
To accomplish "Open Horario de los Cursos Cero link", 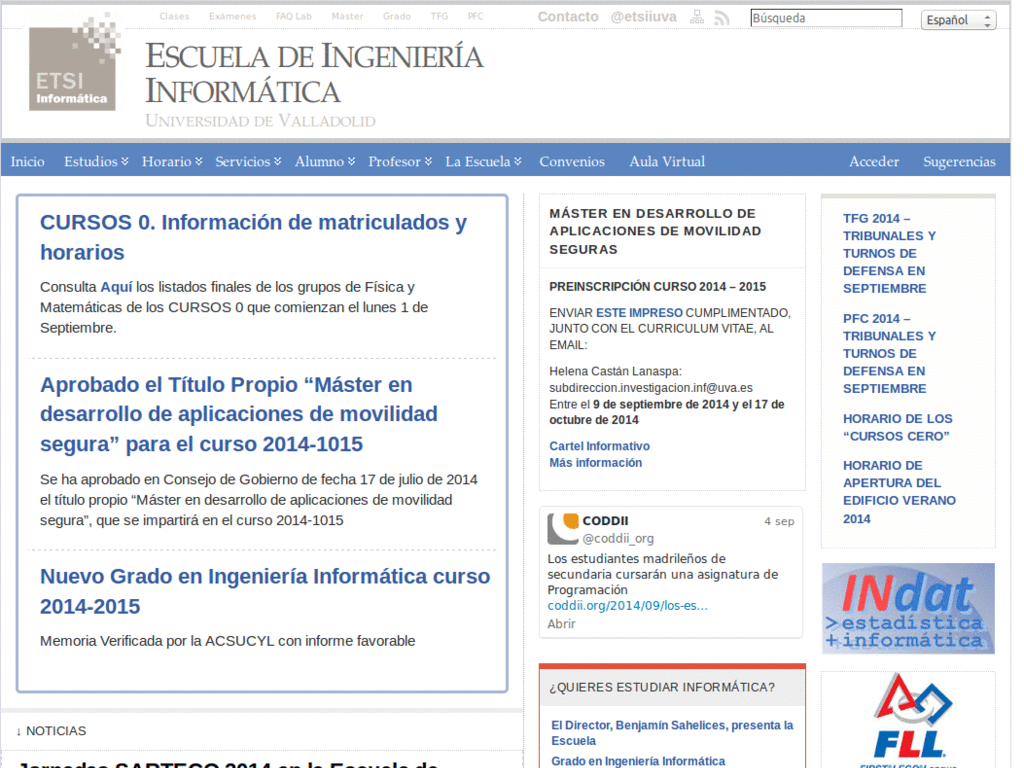I will coord(897,427).
